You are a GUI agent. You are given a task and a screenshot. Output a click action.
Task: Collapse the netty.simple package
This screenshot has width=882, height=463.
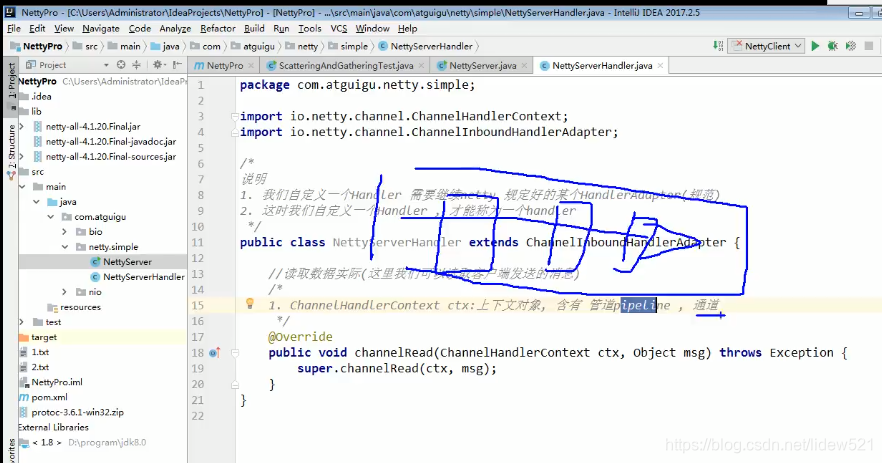(x=64, y=246)
